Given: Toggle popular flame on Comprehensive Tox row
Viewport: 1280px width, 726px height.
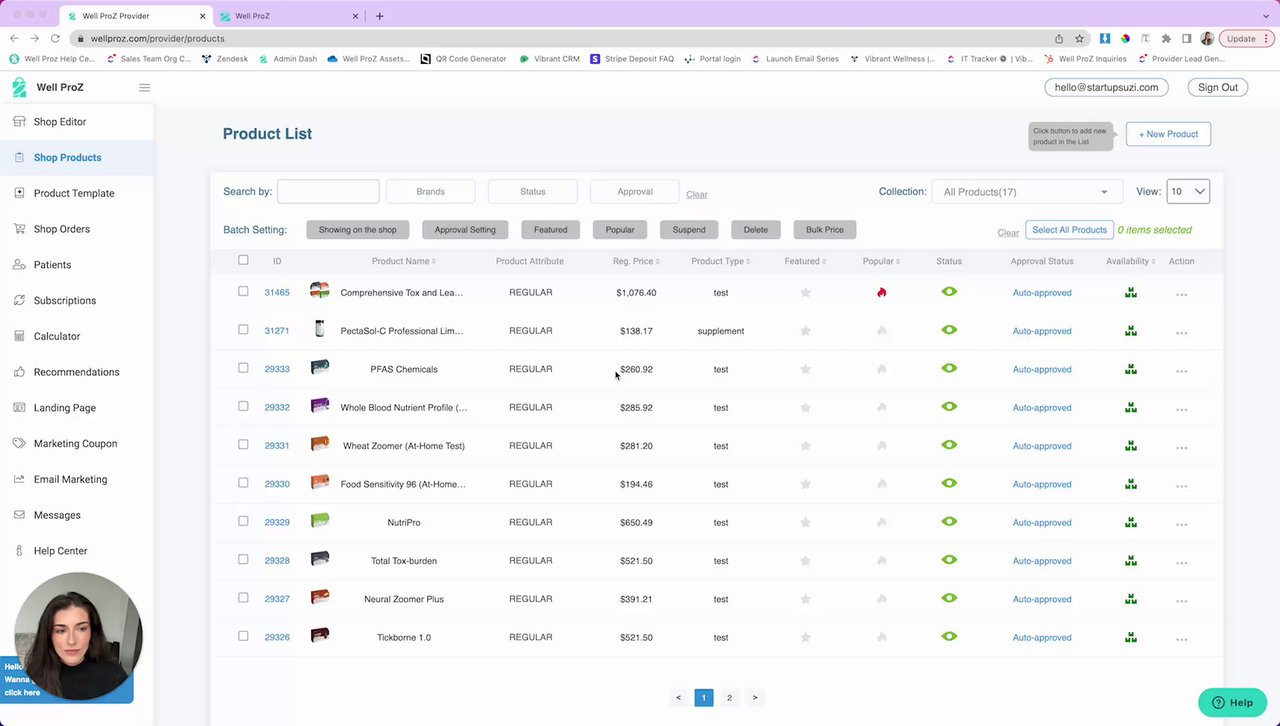Looking at the screenshot, I should tap(881, 293).
